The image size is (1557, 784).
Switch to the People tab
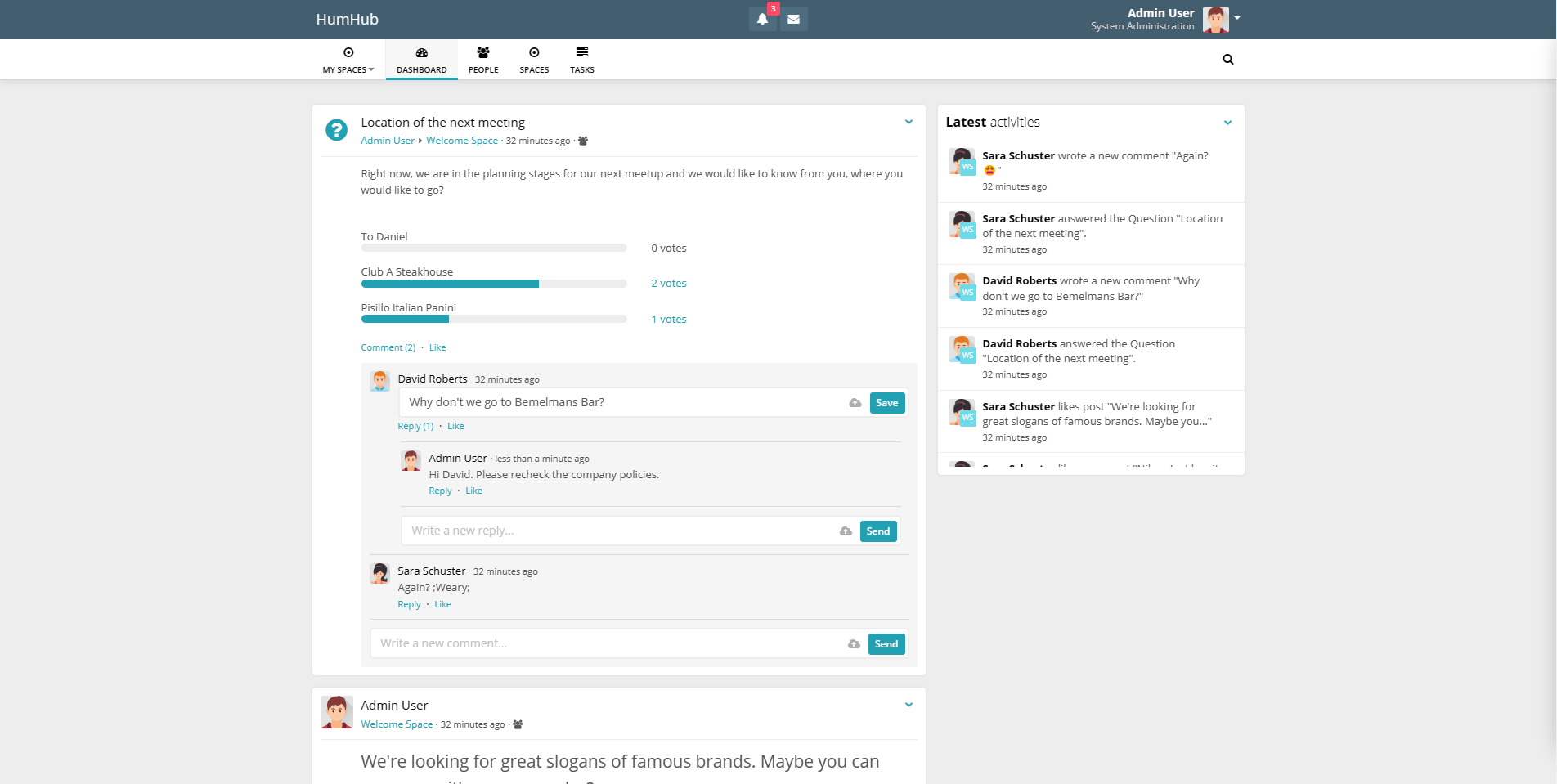[482, 60]
